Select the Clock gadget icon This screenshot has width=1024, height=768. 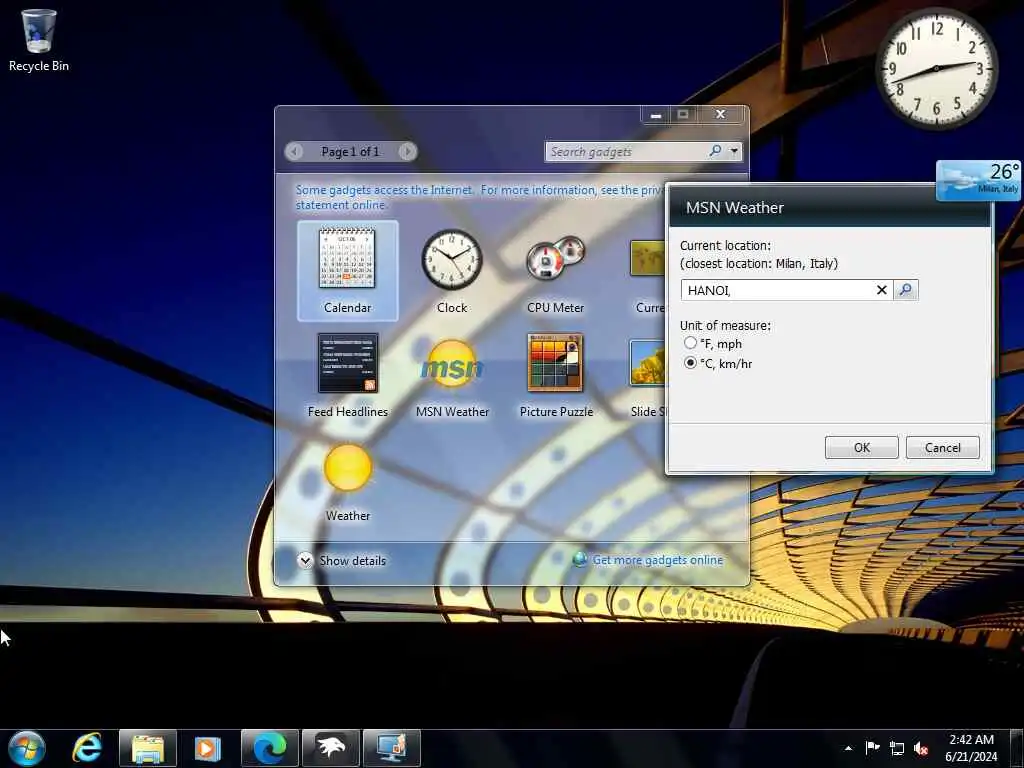click(452, 259)
